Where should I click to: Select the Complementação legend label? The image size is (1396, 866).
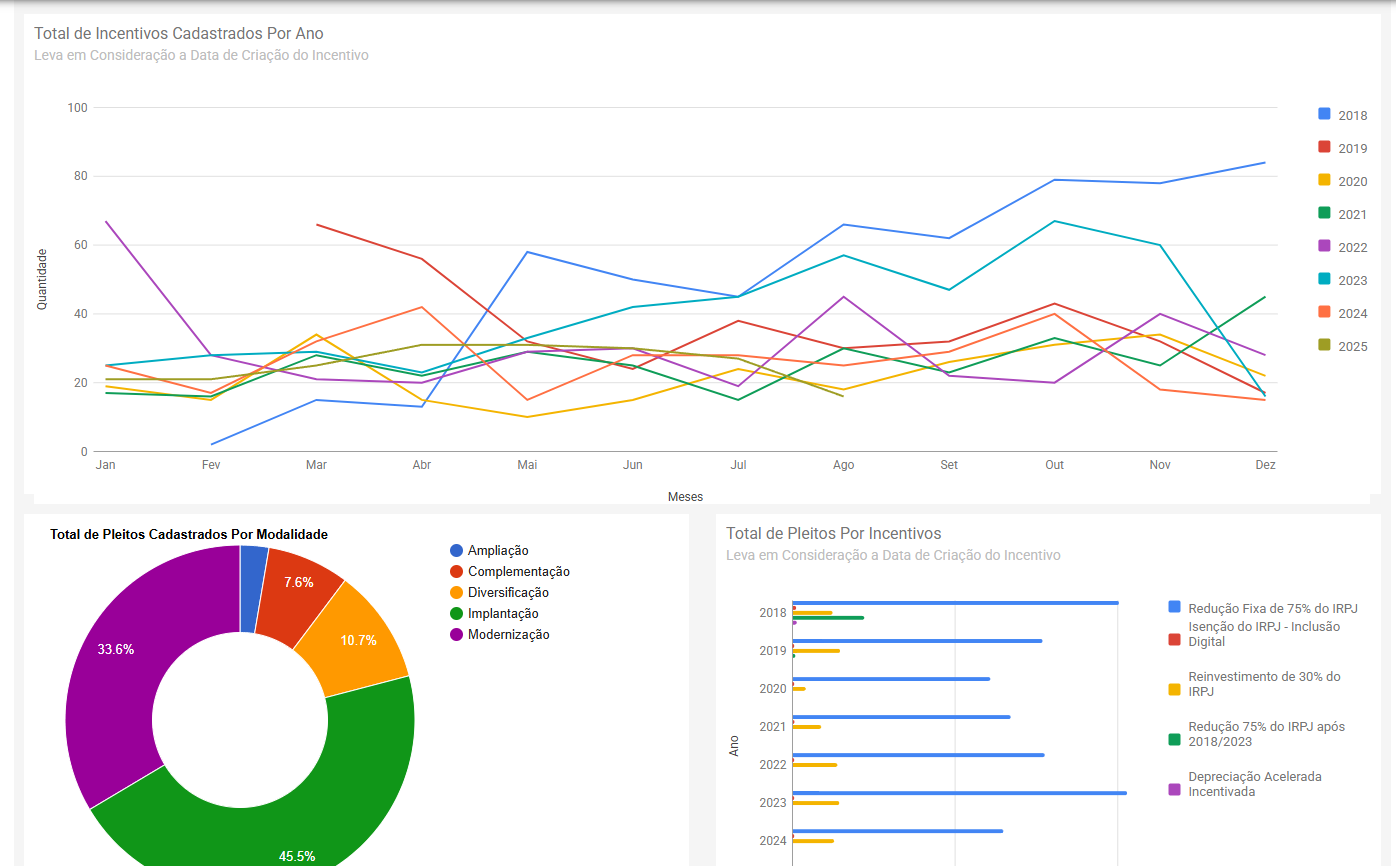click(x=518, y=572)
